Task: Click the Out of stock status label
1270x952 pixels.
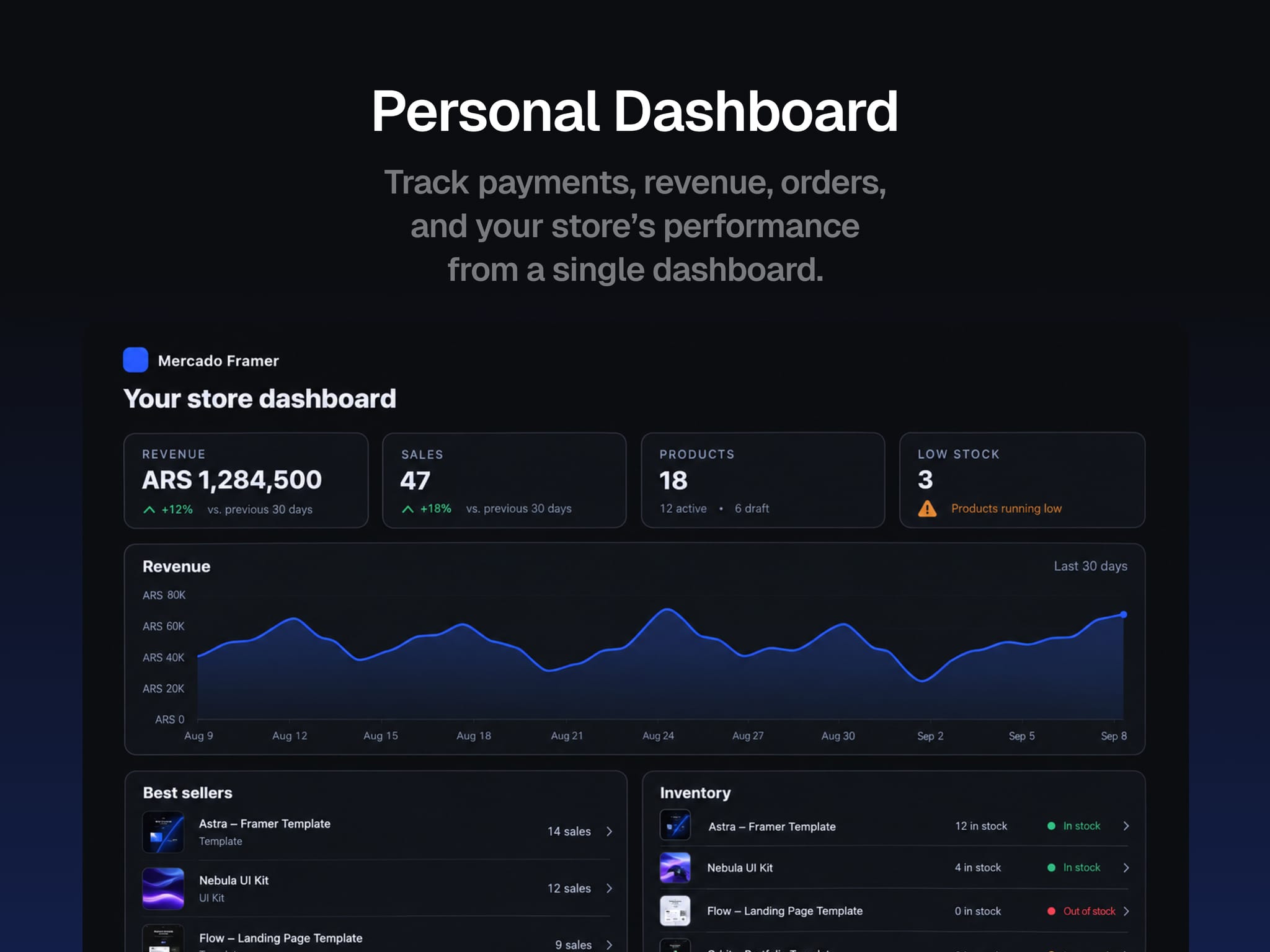Action: pos(1089,910)
